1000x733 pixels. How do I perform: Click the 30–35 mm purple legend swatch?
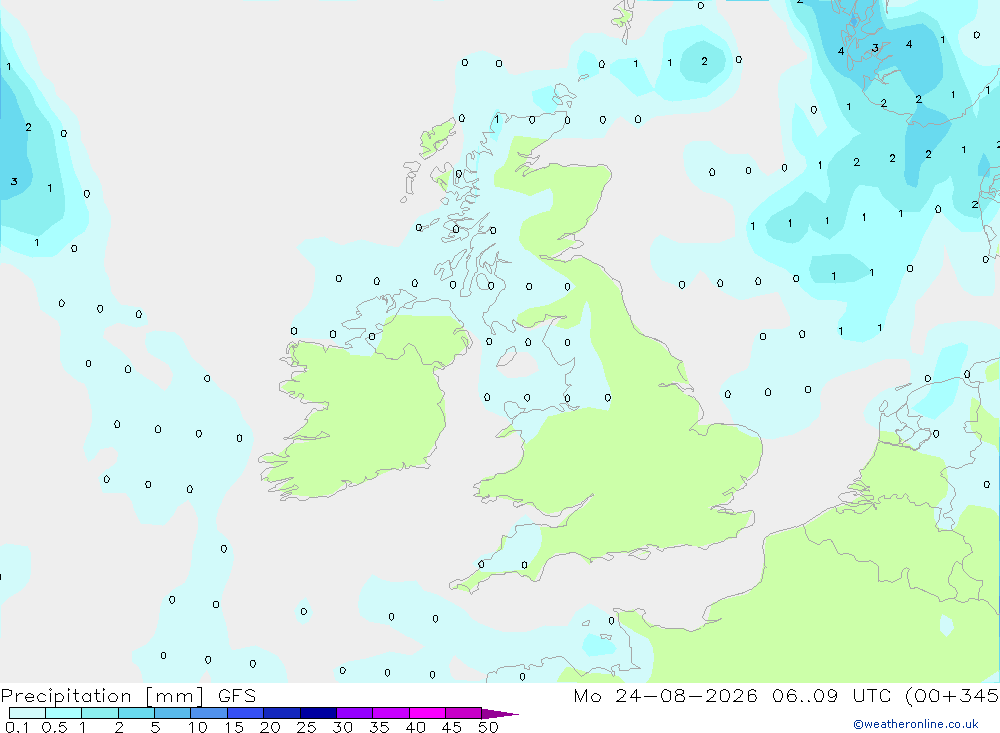click(x=354, y=713)
